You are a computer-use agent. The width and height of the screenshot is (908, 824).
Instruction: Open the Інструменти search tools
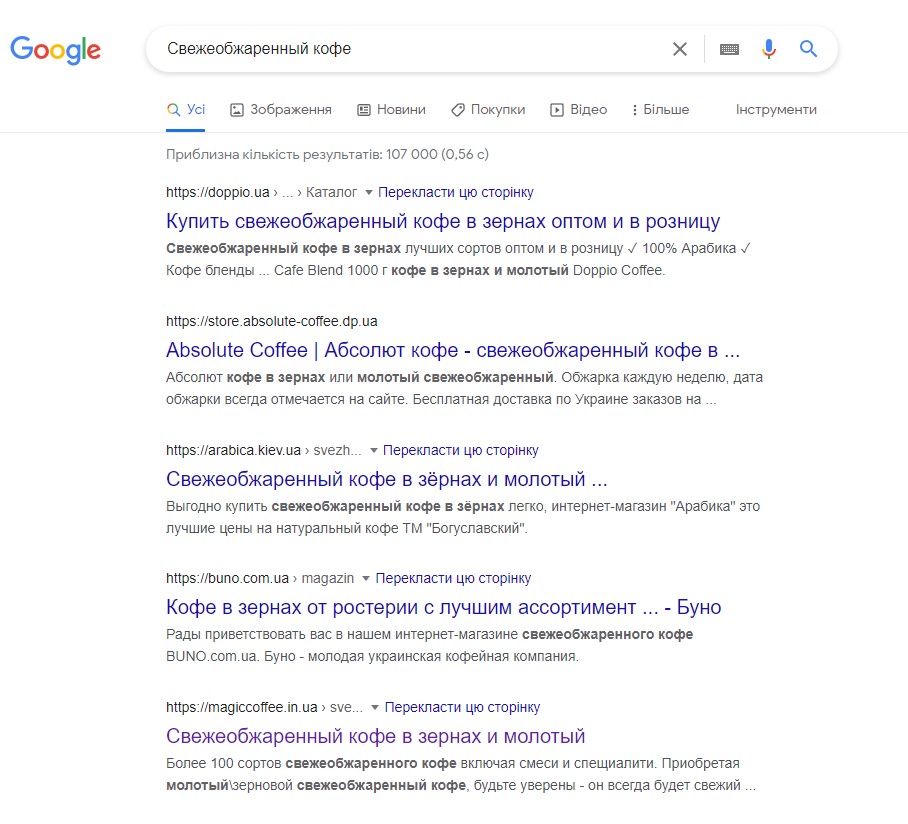pyautogui.click(x=776, y=110)
